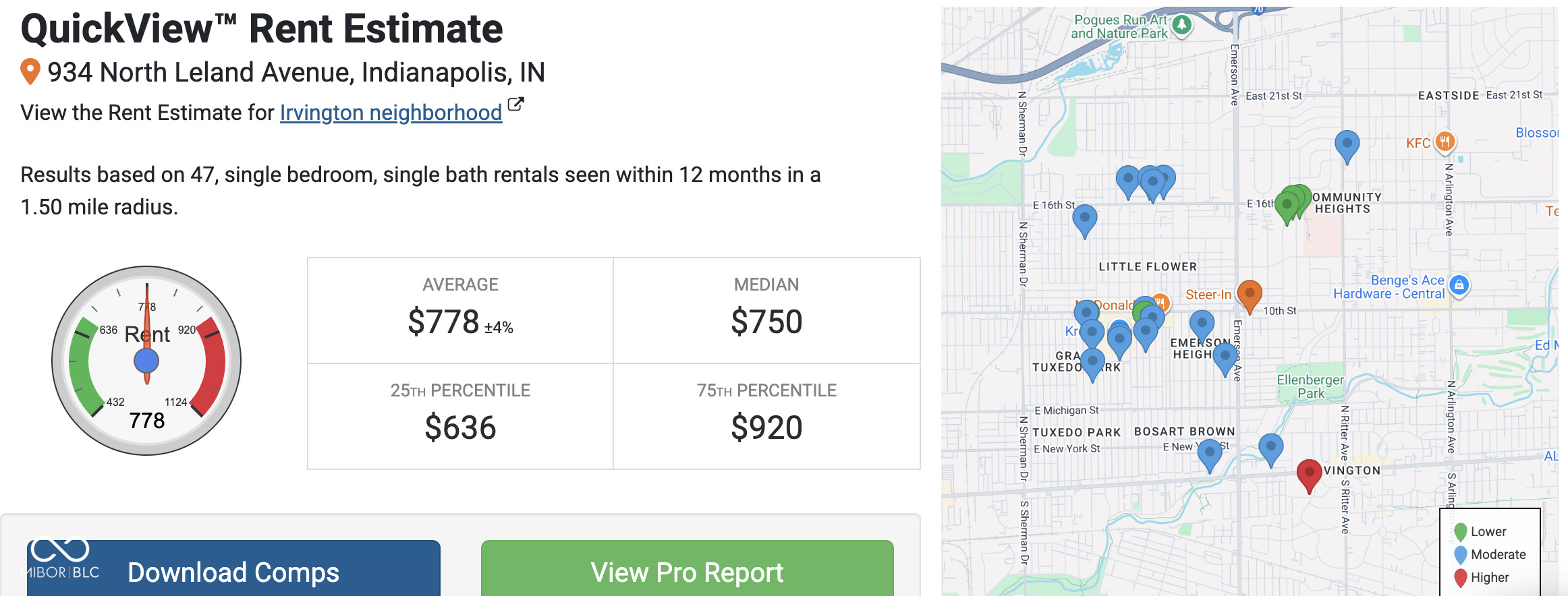Click the 25th Percentile $636 cell
This screenshot has height=596, width=1568.
click(x=460, y=417)
